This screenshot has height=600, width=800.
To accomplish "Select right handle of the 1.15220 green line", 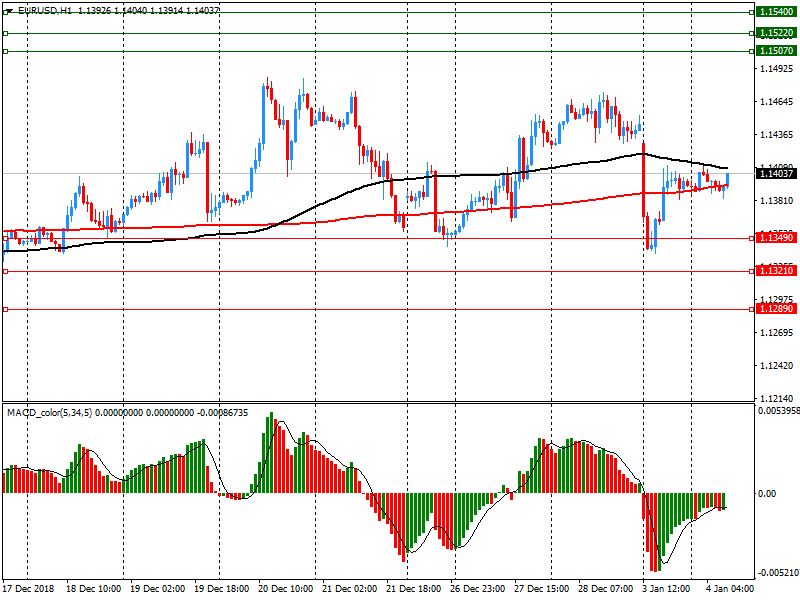I will coord(752,34).
